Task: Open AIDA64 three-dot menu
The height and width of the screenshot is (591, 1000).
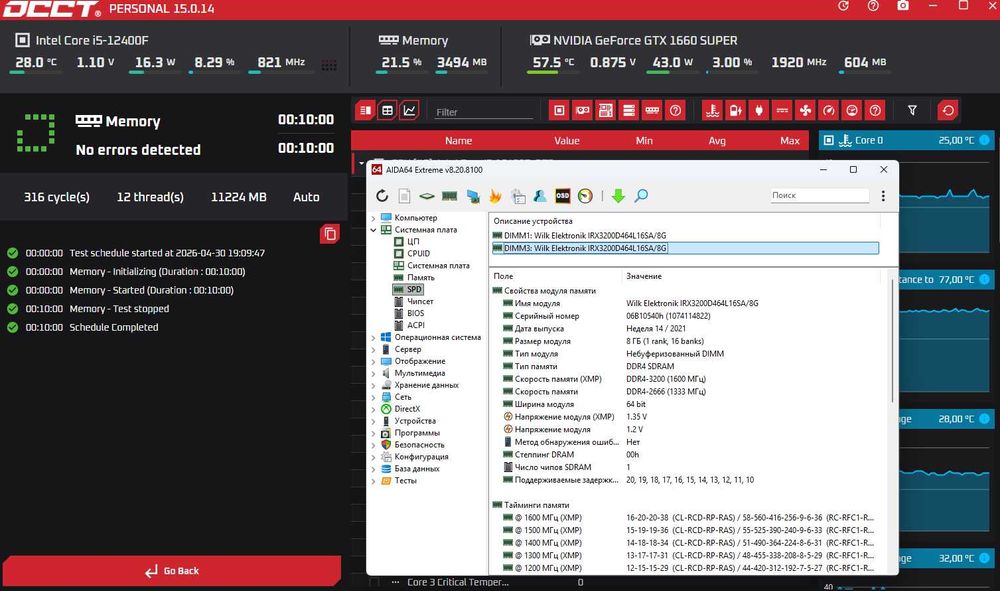Action: [x=883, y=196]
